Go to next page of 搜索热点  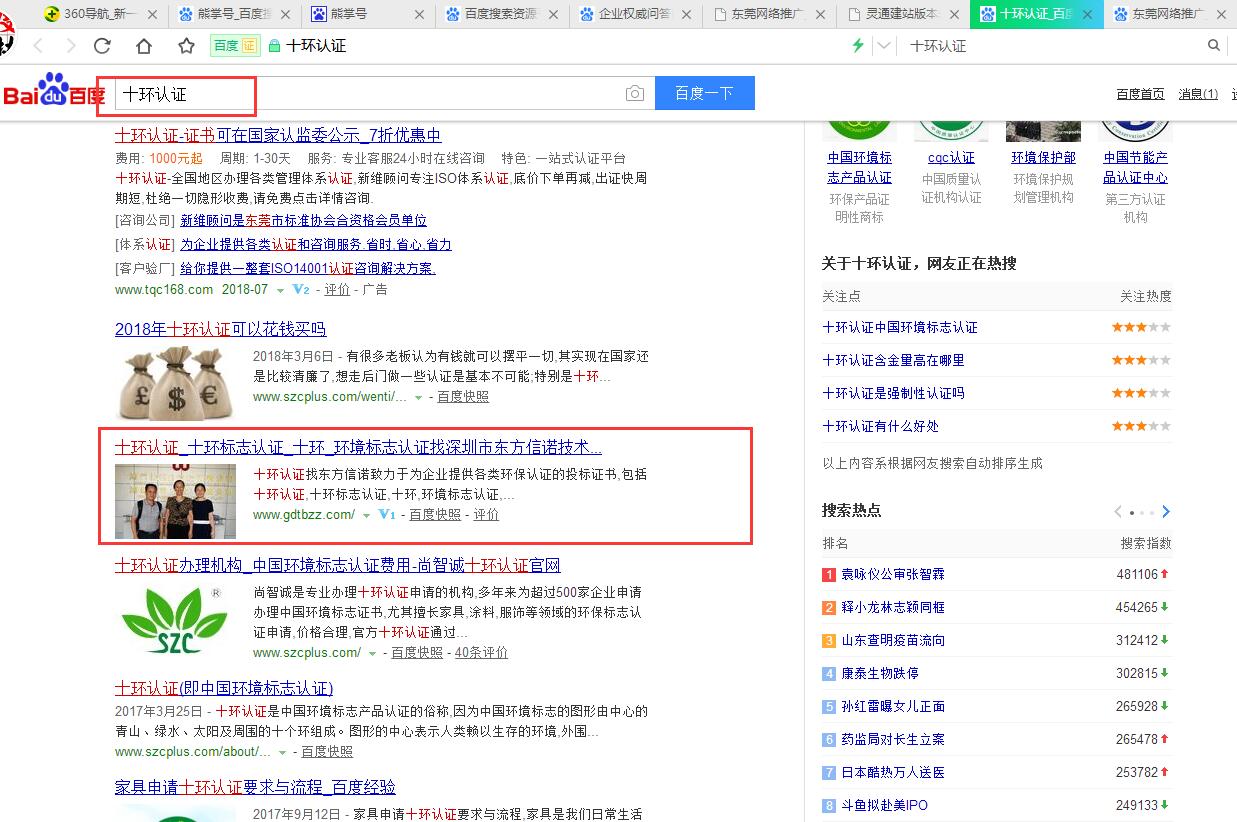tap(1166, 512)
